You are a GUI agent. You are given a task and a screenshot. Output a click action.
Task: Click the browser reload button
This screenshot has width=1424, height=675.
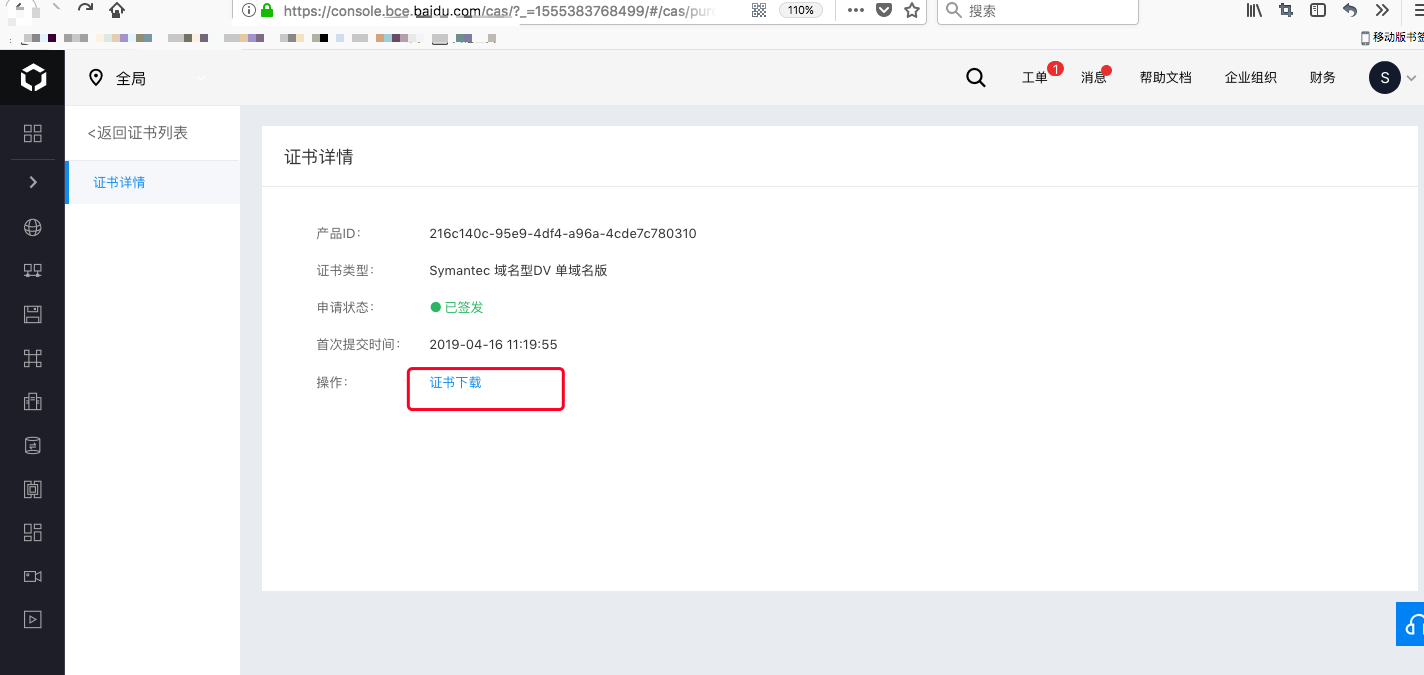(85, 10)
